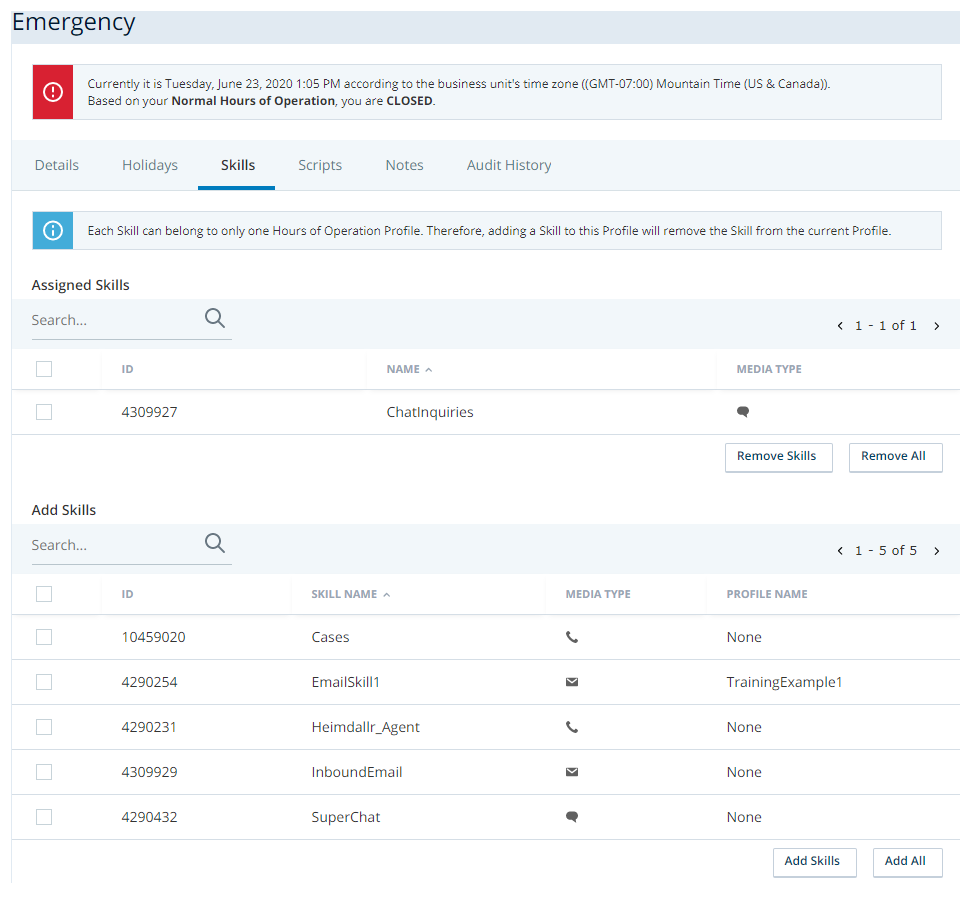The width and height of the screenshot is (965, 903).
Task: Select all Add Skills header checkbox
Action: [x=44, y=594]
